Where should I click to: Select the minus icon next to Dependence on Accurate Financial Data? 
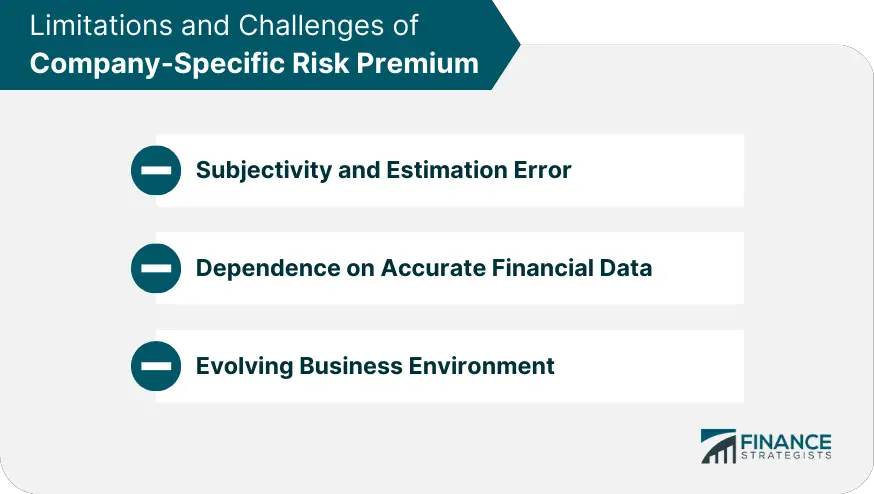point(156,268)
